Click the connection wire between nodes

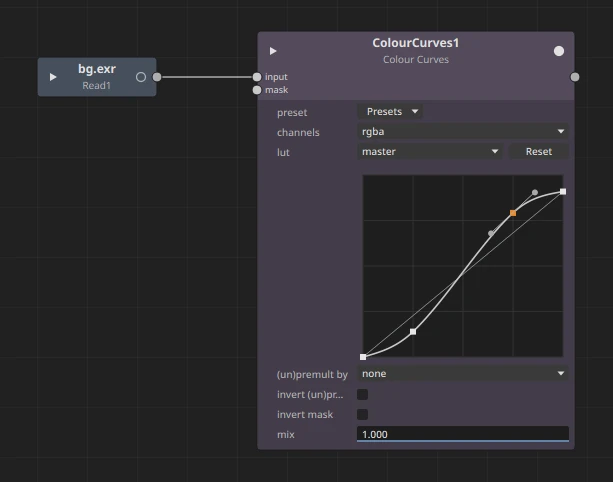207,77
